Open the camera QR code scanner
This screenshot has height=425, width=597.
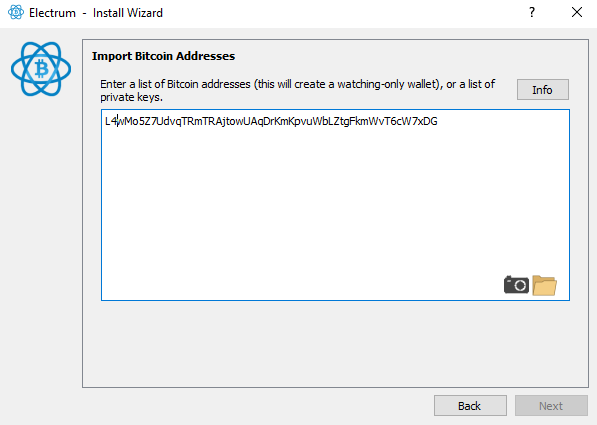click(516, 285)
